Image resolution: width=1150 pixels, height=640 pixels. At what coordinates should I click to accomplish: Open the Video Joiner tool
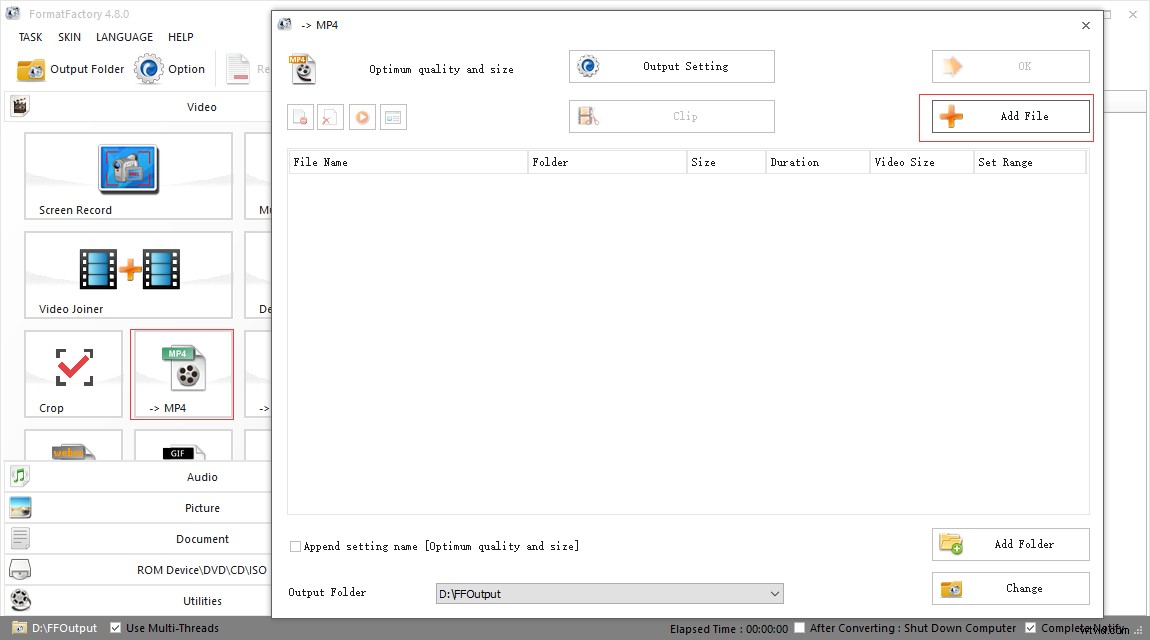(x=128, y=275)
